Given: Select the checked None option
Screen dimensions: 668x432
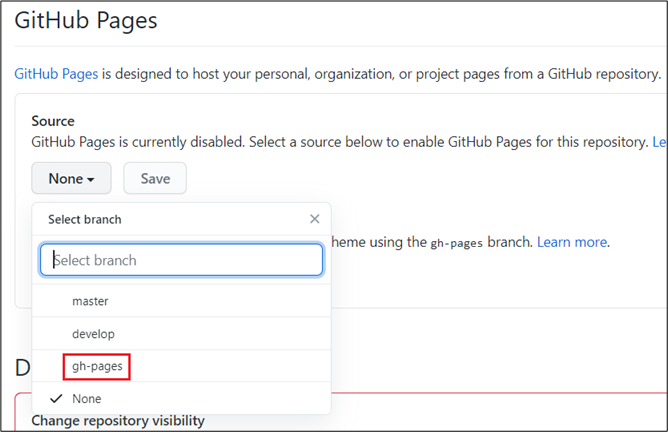Looking at the screenshot, I should pyautogui.click(x=181, y=398).
